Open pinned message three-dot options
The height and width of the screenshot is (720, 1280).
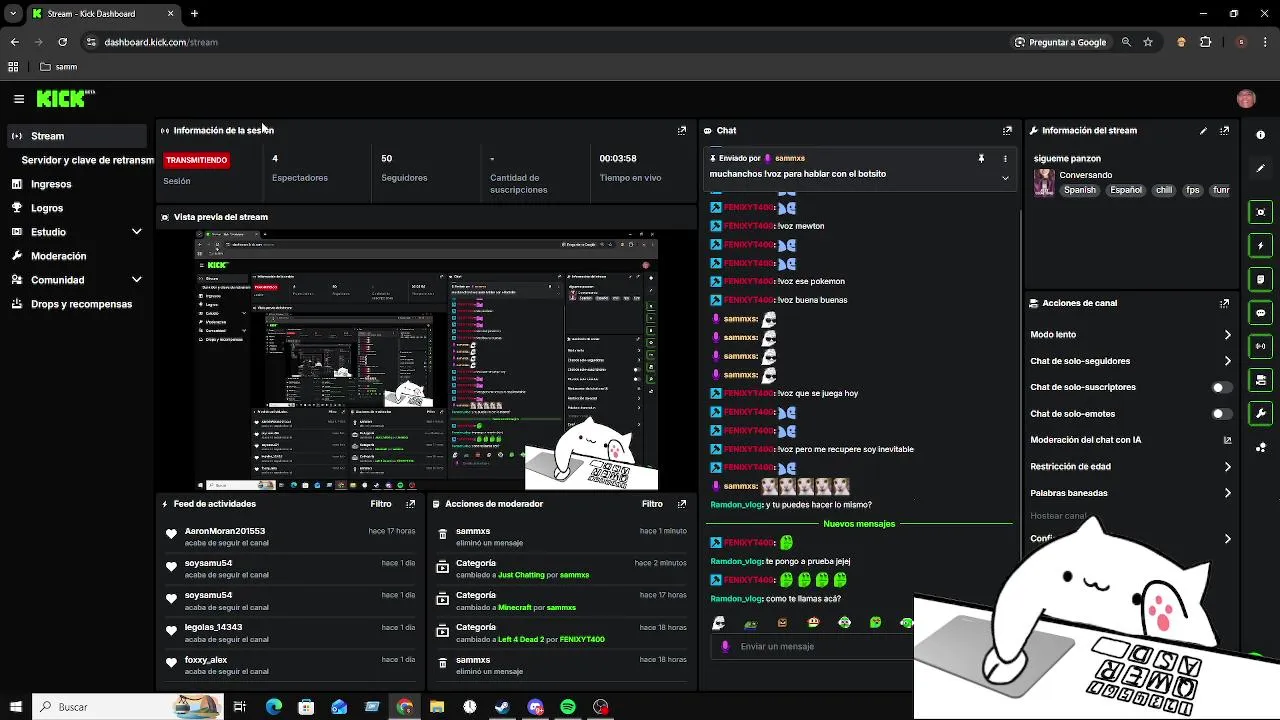coord(1005,158)
